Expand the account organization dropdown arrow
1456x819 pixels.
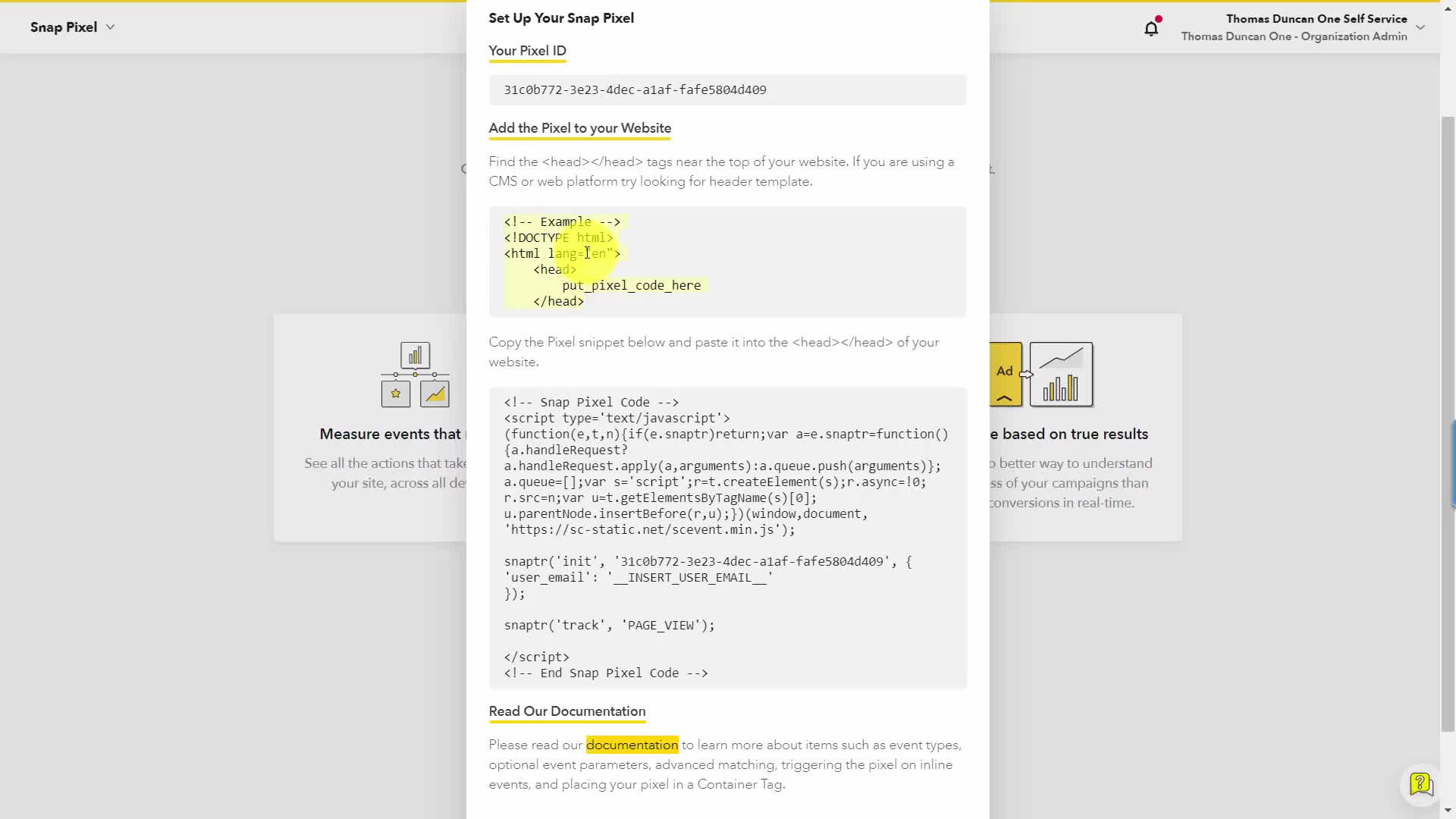[x=1420, y=28]
